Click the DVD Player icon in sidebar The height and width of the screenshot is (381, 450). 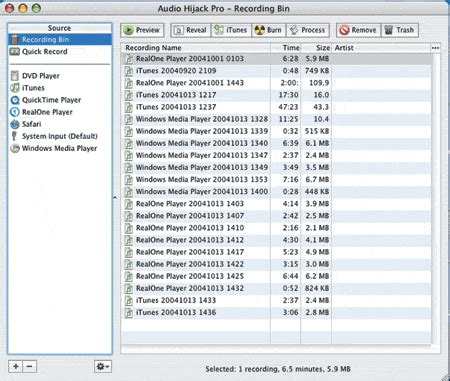(14, 76)
